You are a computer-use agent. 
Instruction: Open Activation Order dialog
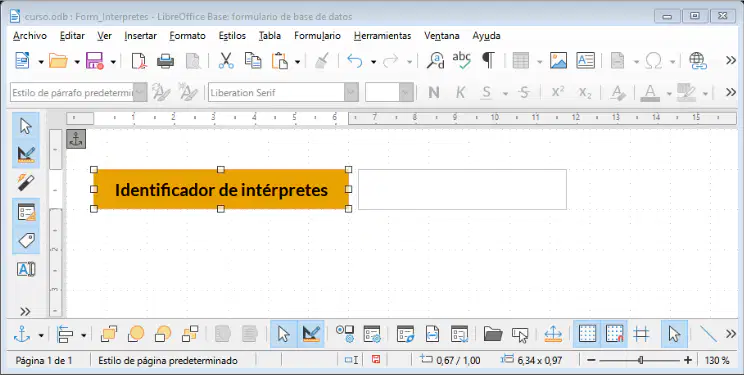tap(459, 335)
